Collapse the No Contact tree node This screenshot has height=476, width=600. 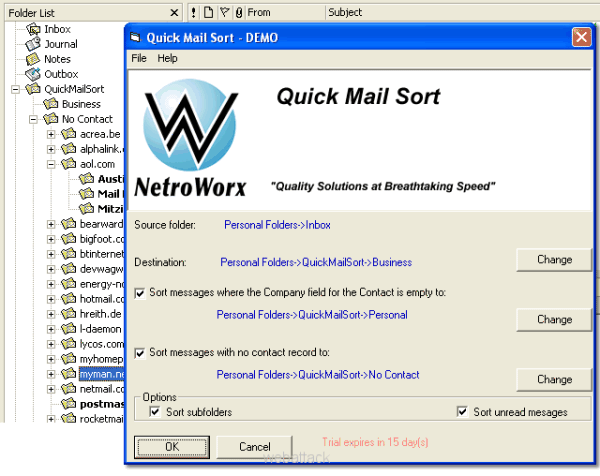coord(33,119)
